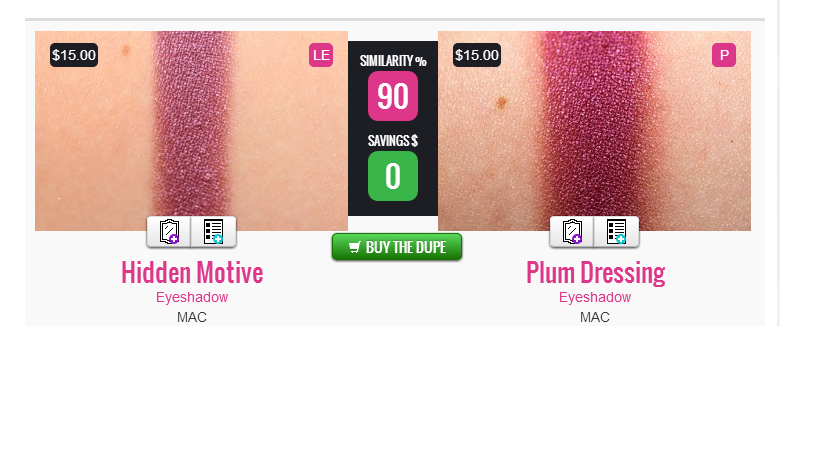This screenshot has width=819, height=460.
Task: Click the P permanent badge
Action: pyautogui.click(x=724, y=55)
